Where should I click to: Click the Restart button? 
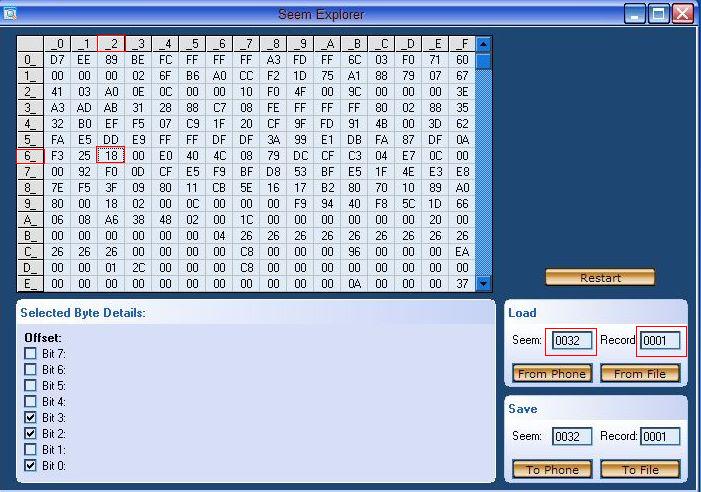(x=600, y=278)
